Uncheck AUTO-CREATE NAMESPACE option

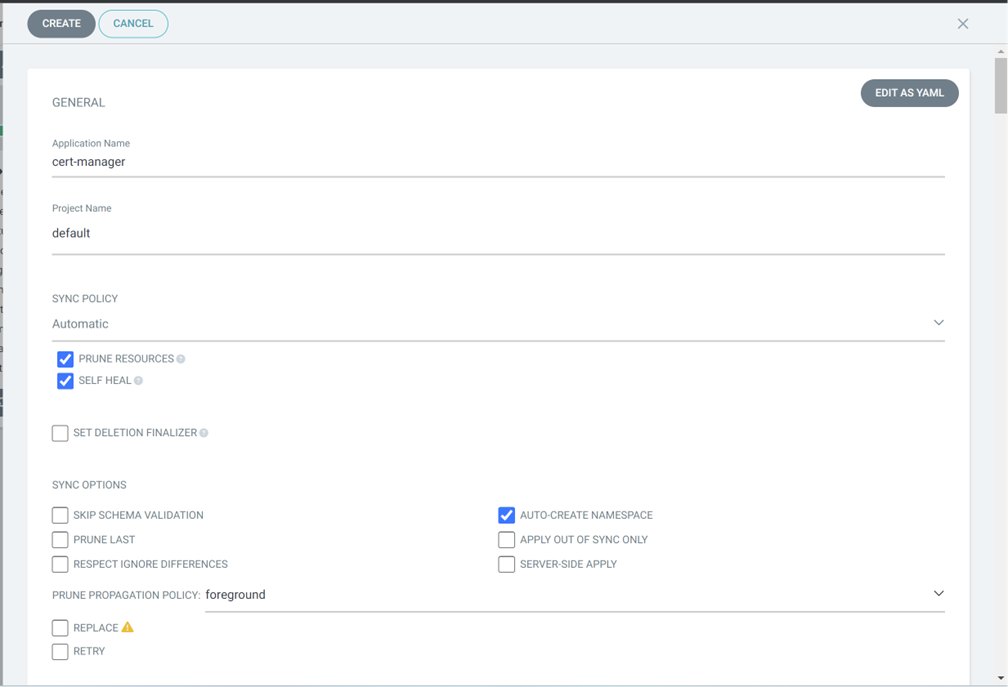(506, 515)
